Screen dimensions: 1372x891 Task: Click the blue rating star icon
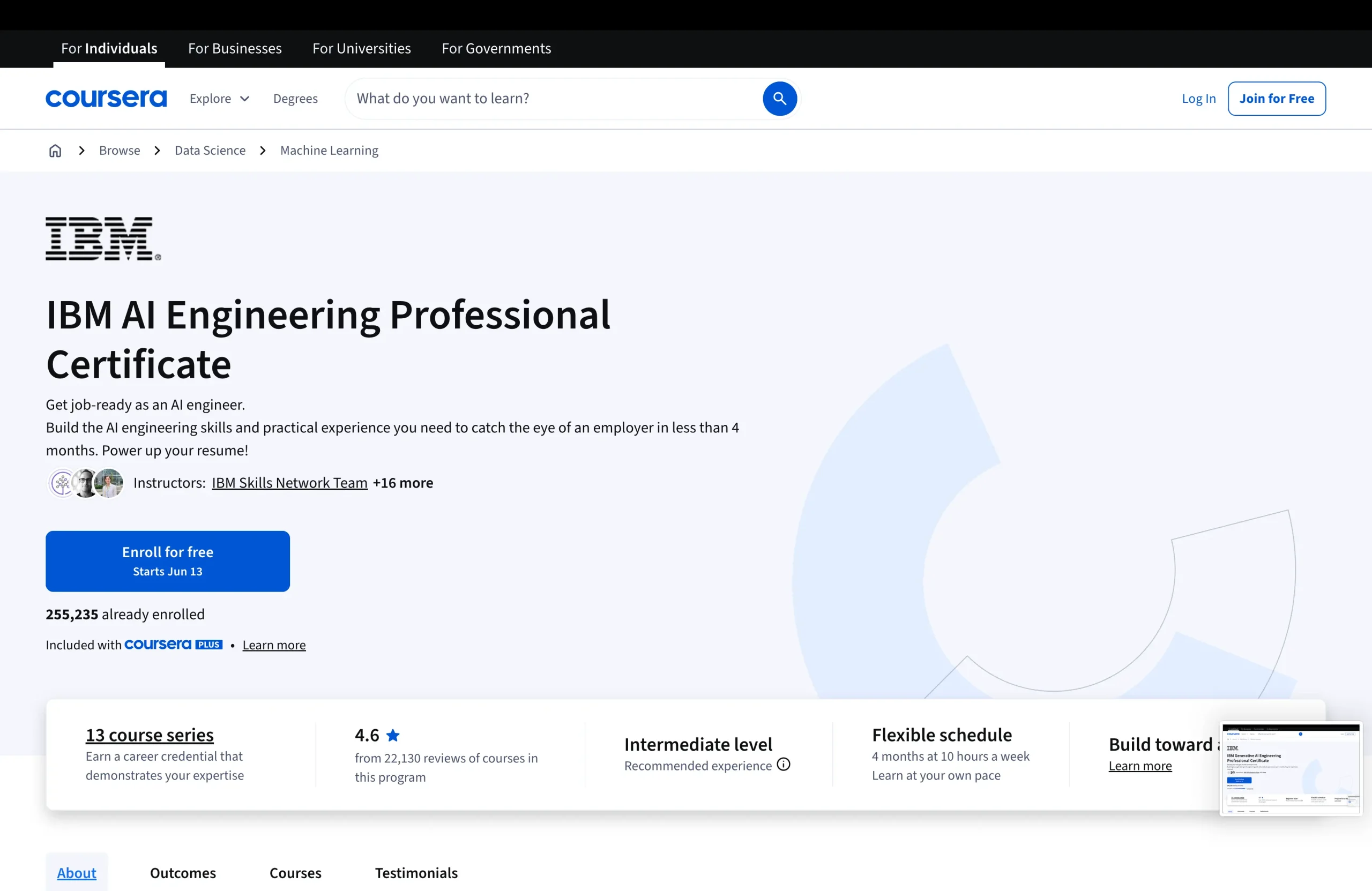(393, 735)
